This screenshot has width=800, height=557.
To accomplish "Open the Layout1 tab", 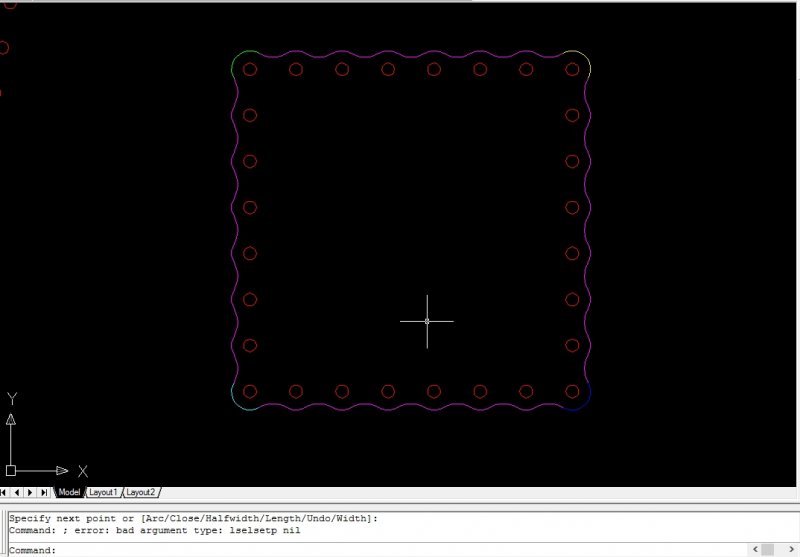I will click(103, 492).
